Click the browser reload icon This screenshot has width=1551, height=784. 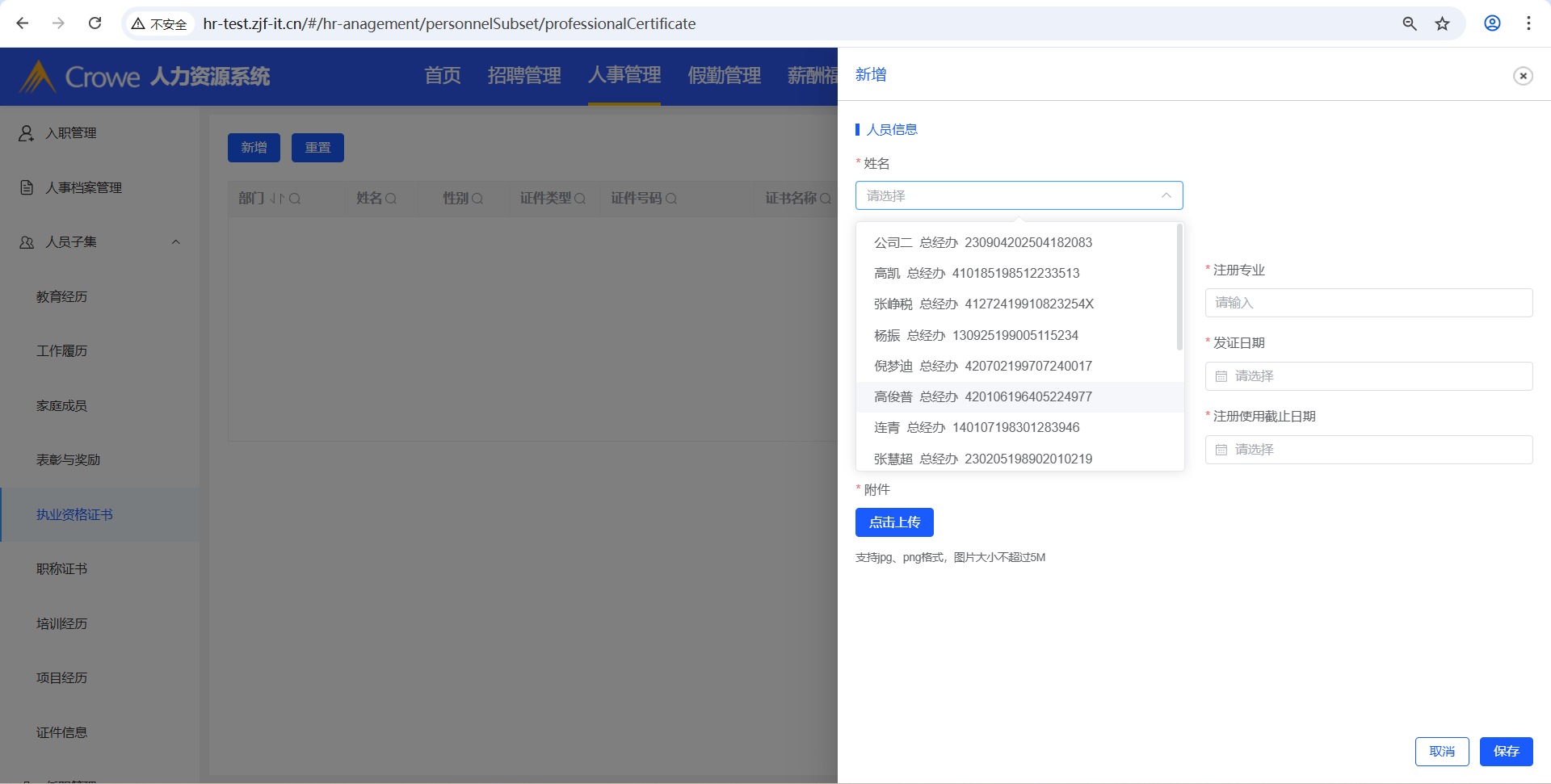click(x=95, y=23)
